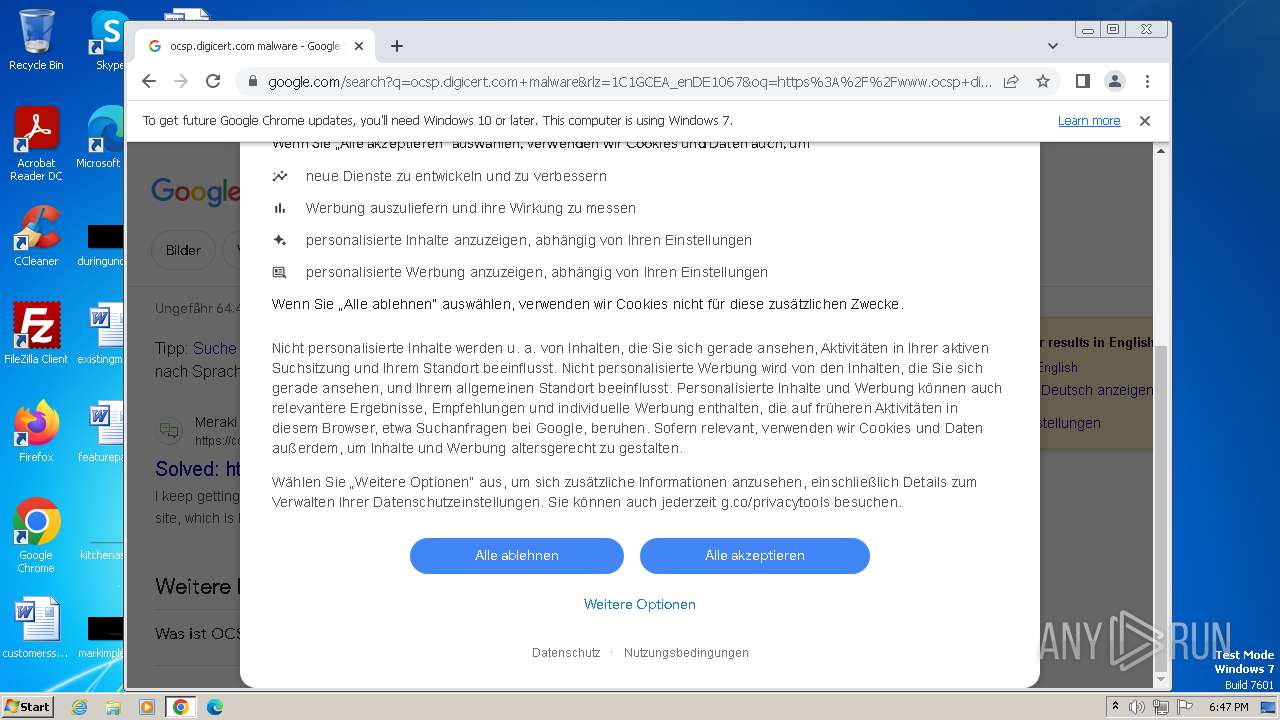Share this page via address bar icon
Viewport: 1280px width, 720px height.
[1011, 81]
